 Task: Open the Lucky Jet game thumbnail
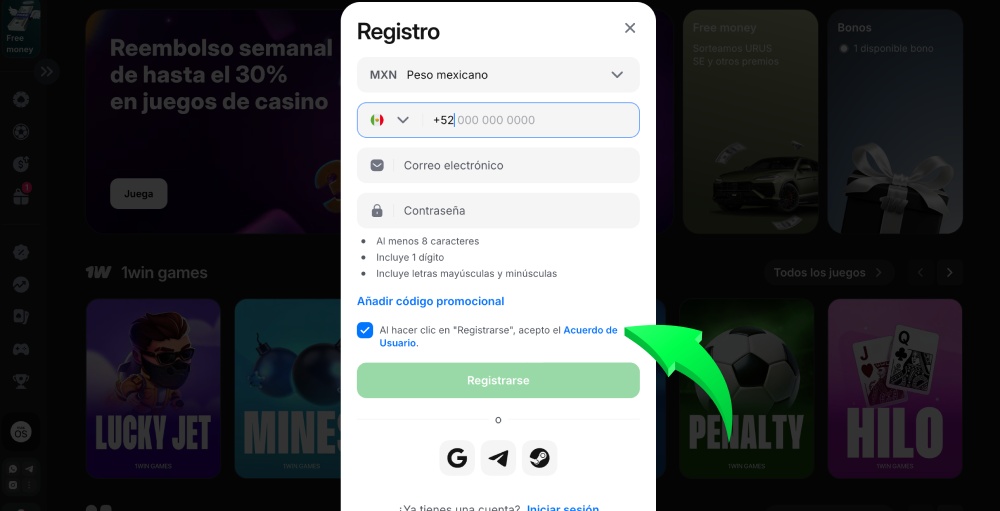click(153, 389)
